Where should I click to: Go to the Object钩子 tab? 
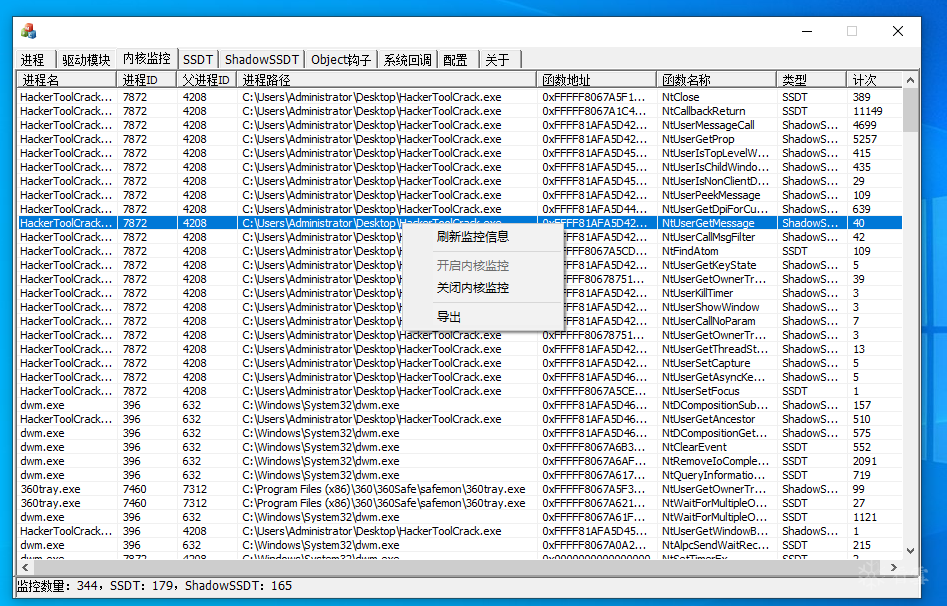coord(341,59)
